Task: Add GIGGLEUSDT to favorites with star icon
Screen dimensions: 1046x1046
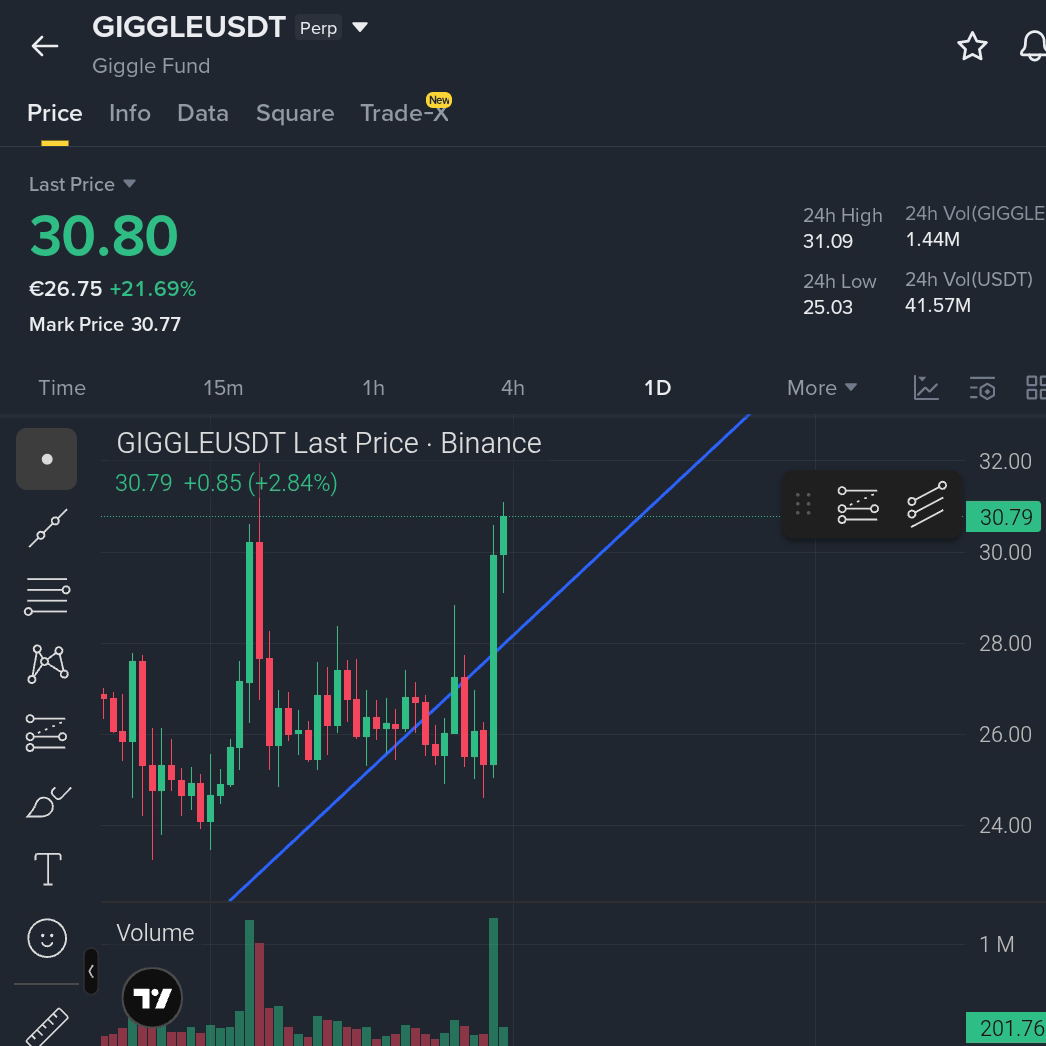Action: (x=972, y=46)
